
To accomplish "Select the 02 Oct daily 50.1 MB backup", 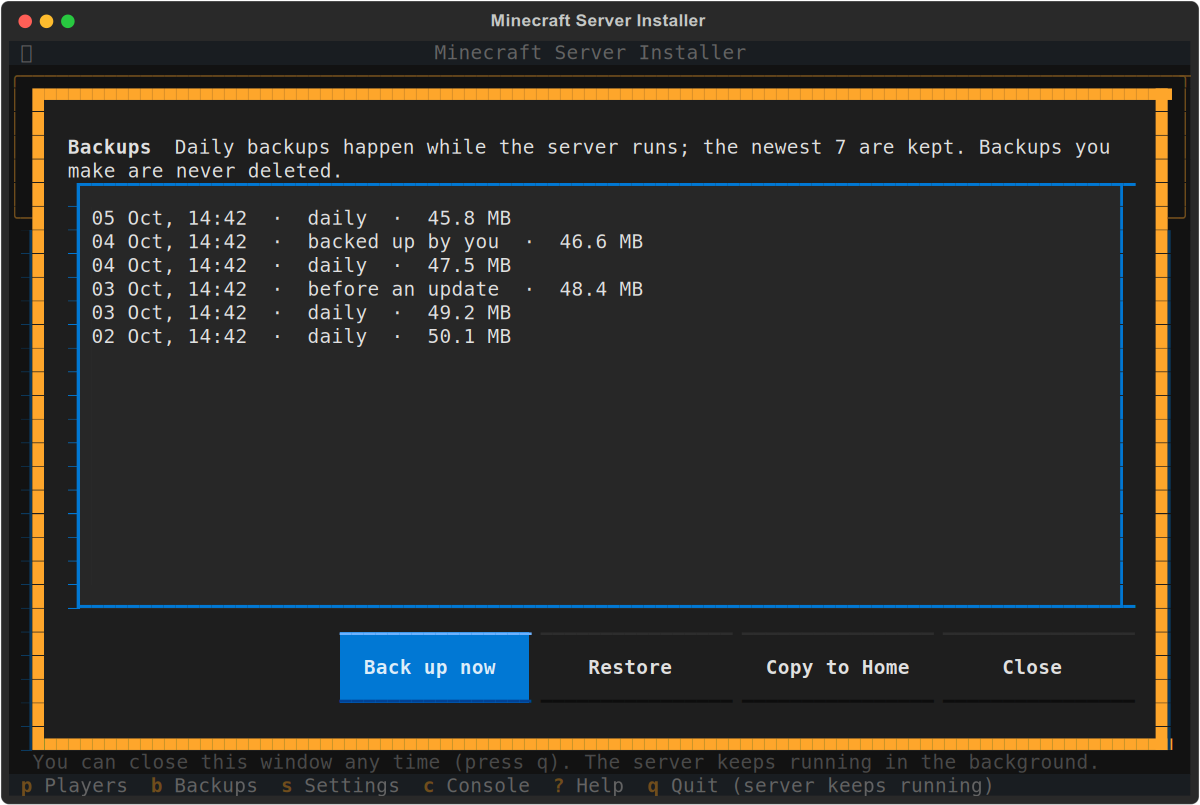I will tap(600, 337).
